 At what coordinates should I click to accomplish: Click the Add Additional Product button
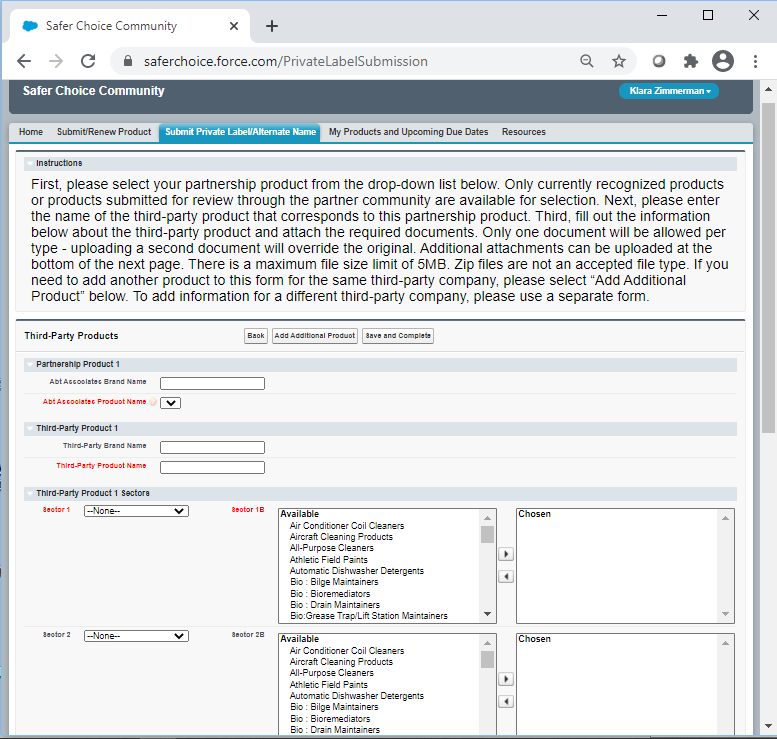314,336
